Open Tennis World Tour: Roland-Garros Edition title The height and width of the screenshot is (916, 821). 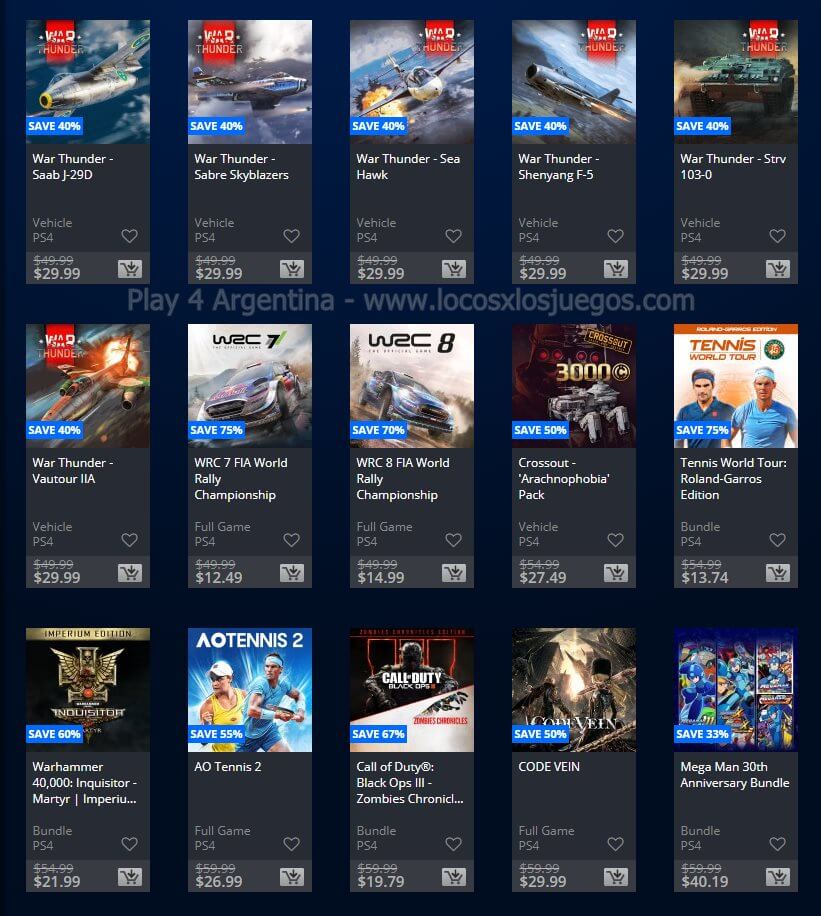point(733,478)
